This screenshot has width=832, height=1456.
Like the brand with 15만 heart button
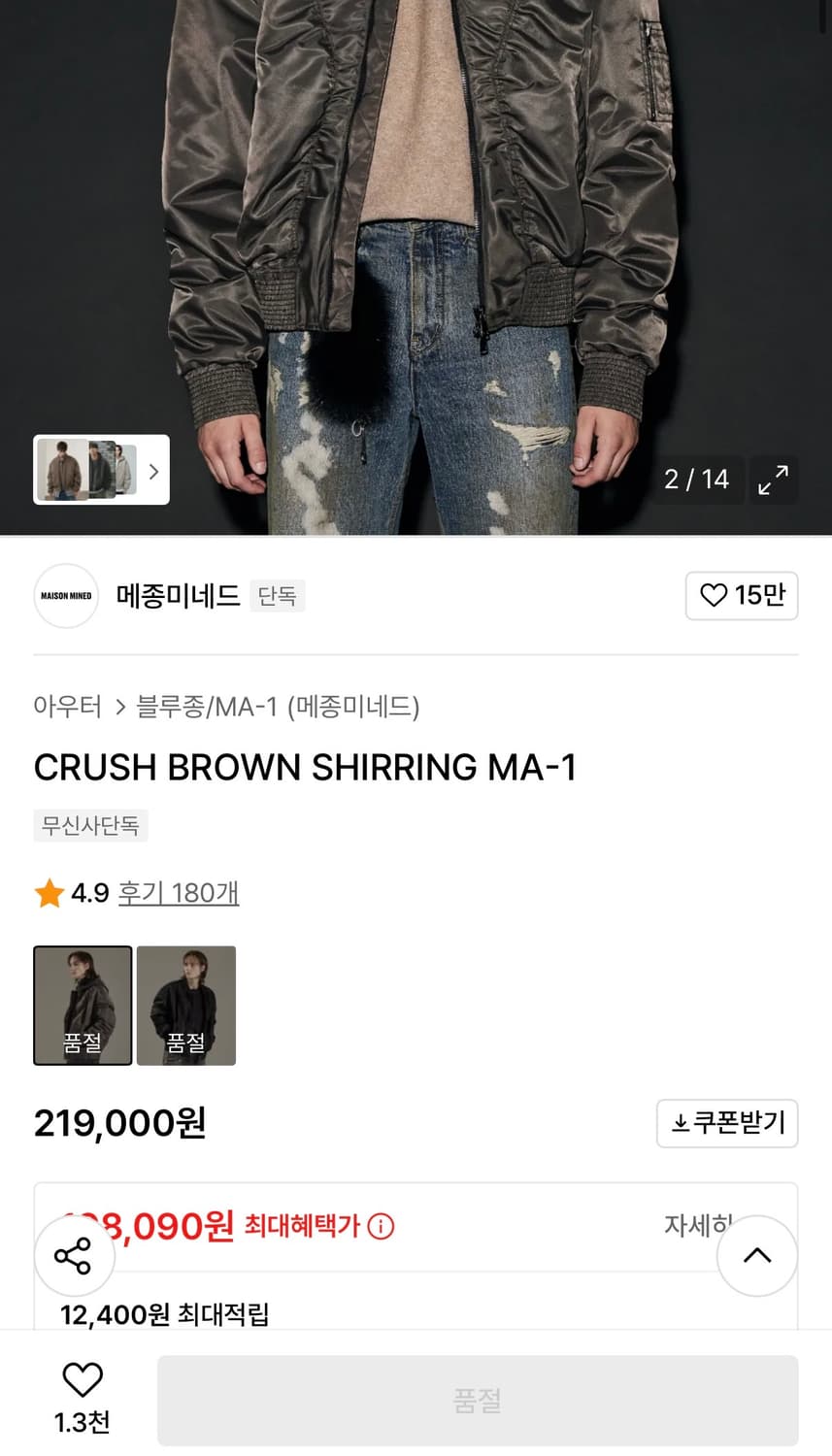(x=742, y=595)
